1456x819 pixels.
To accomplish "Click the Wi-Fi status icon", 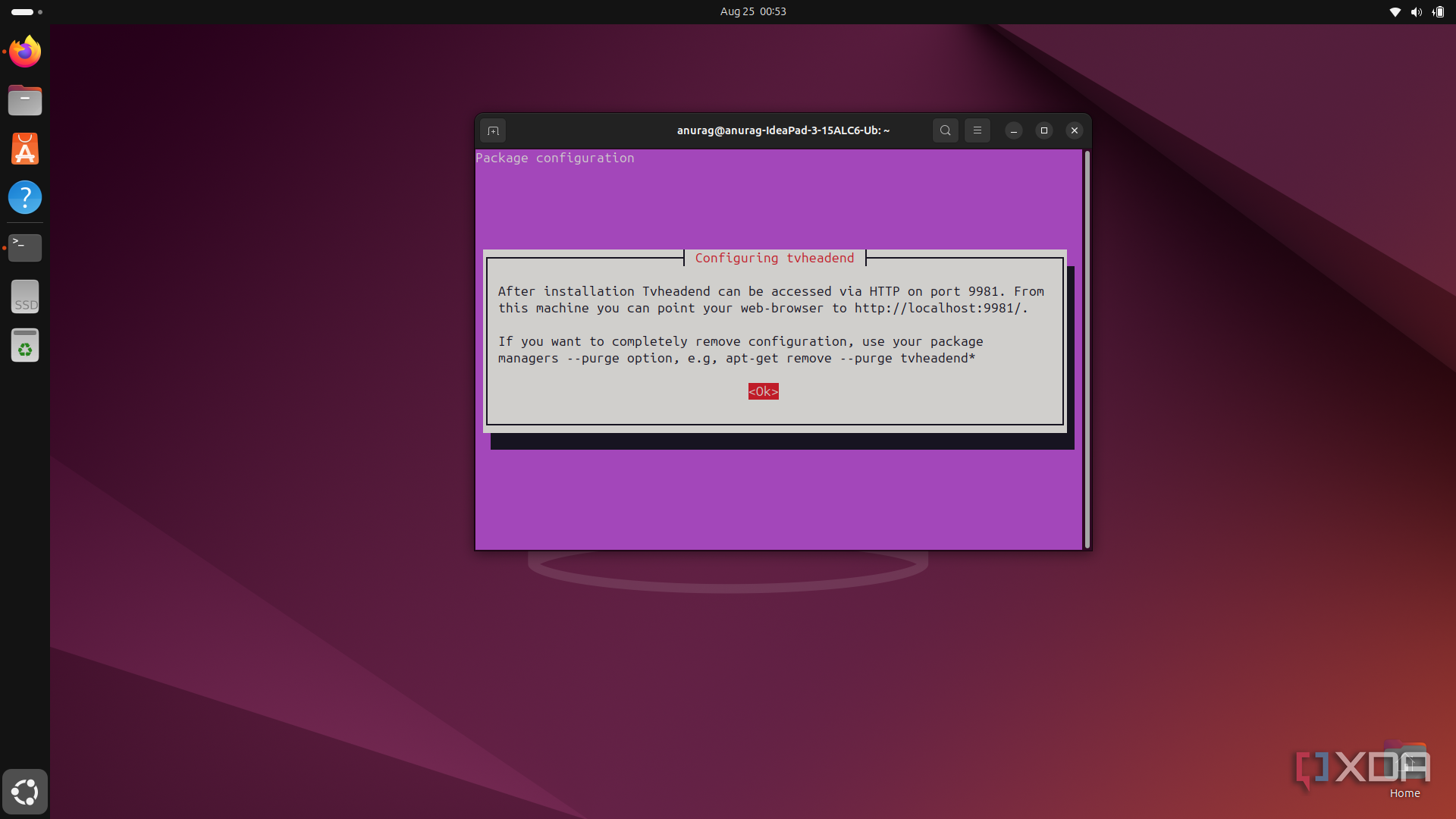I will (1395, 11).
